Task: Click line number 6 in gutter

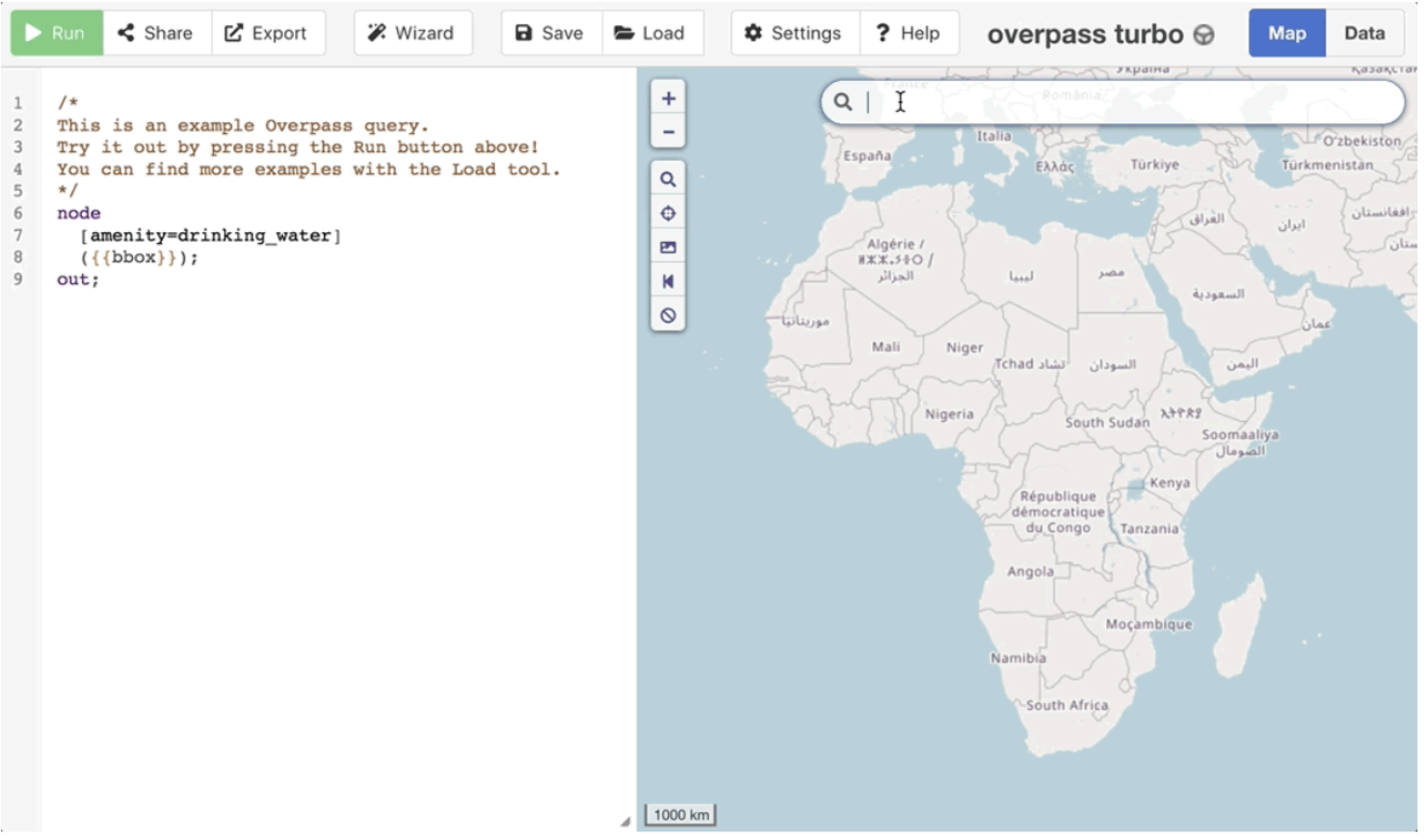Action: (17, 213)
